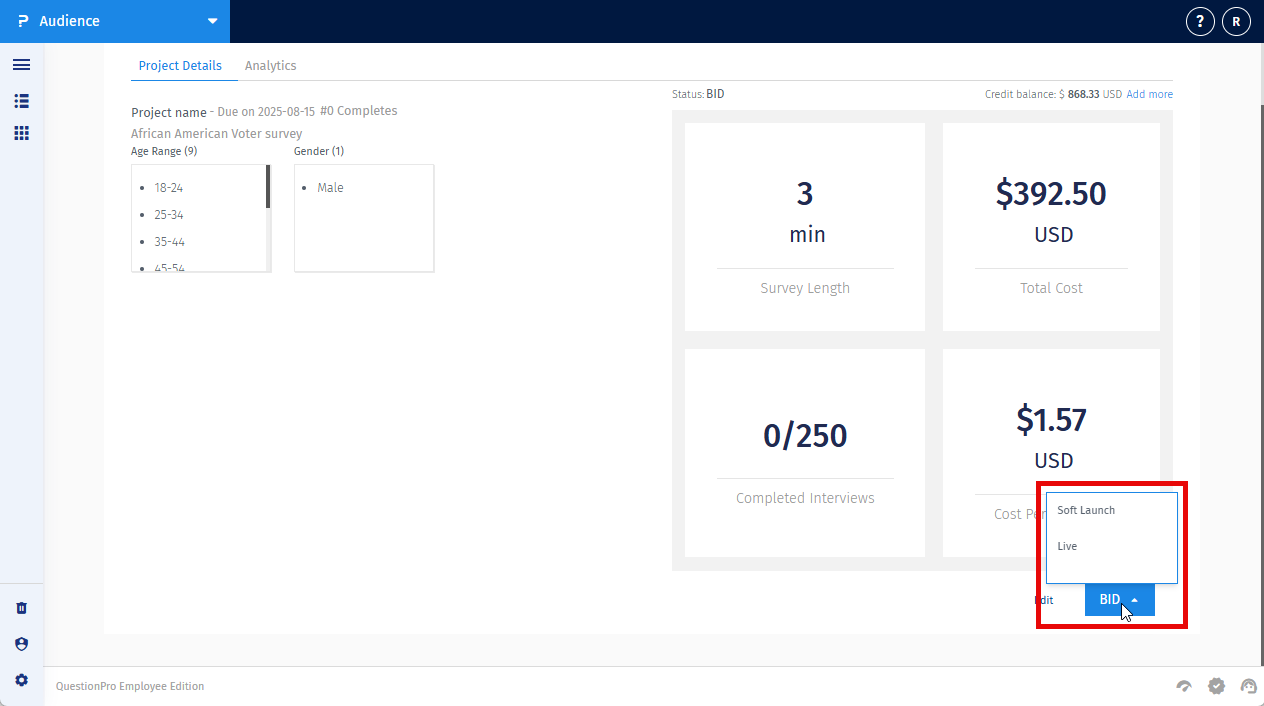Click the Edit link near the BID button
This screenshot has height=706, width=1264.
point(1044,600)
